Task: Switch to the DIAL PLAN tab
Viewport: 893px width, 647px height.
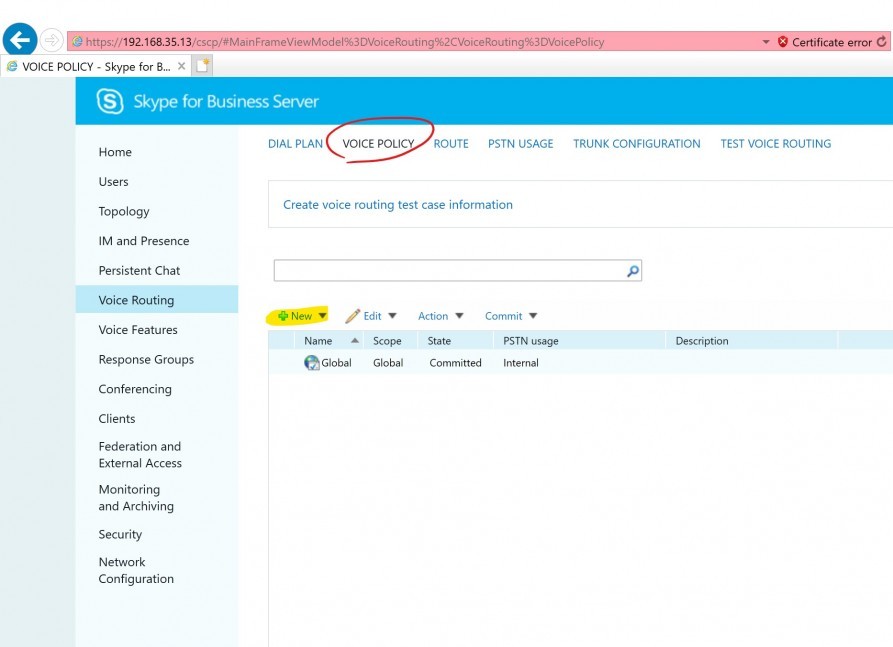Action: (x=295, y=144)
